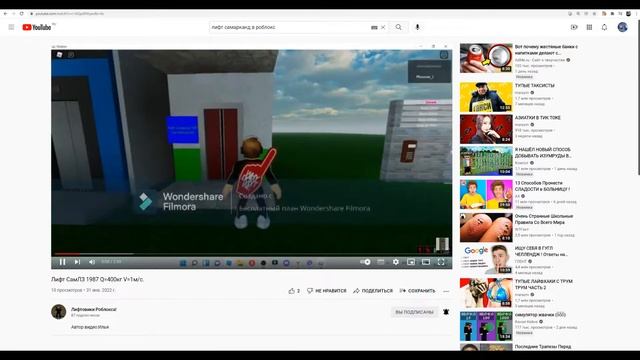The height and width of the screenshot is (360, 640).
Task: Like the video with thumbs up
Action: 294,291
